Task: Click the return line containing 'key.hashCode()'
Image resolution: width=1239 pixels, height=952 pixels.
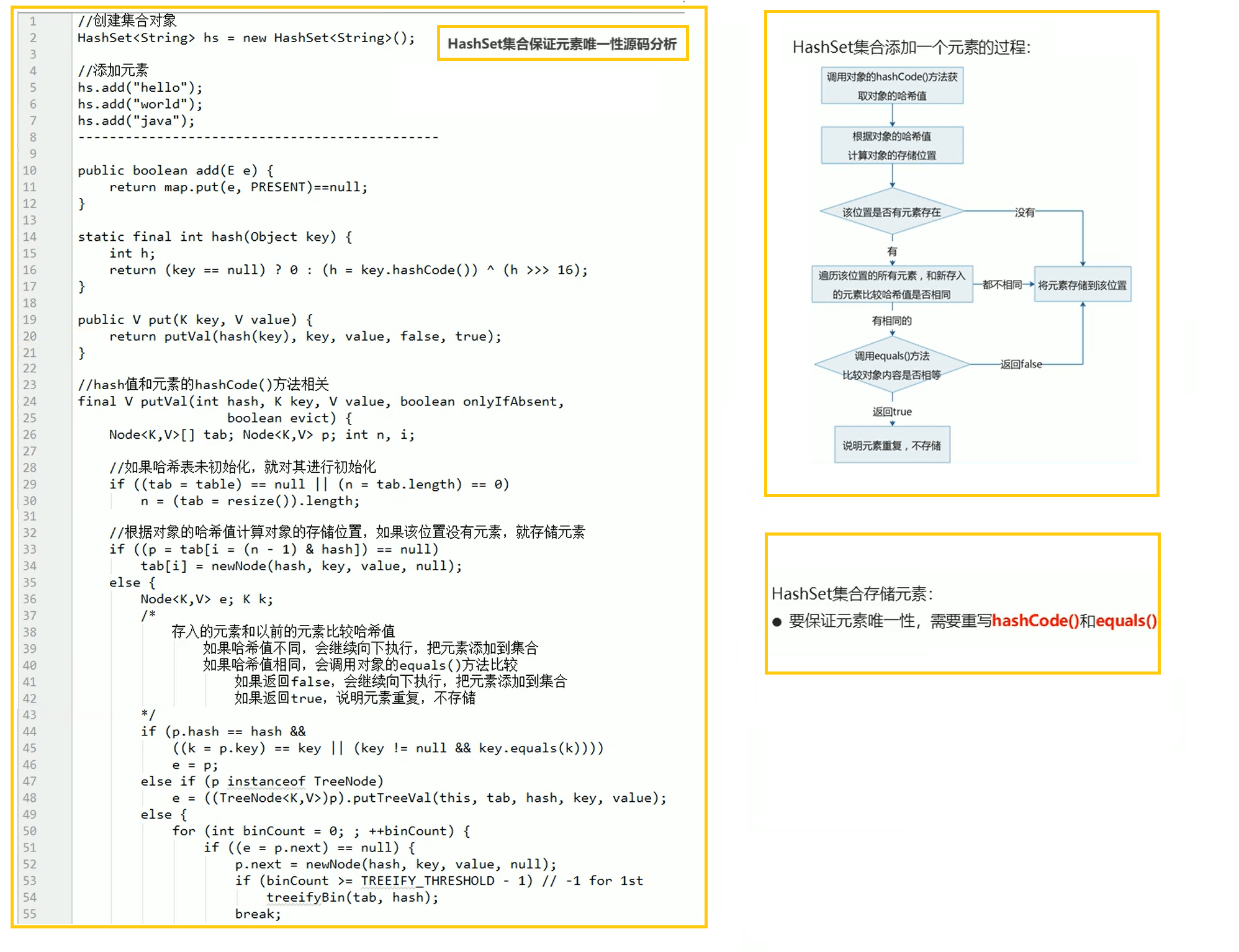Action: pos(348,271)
